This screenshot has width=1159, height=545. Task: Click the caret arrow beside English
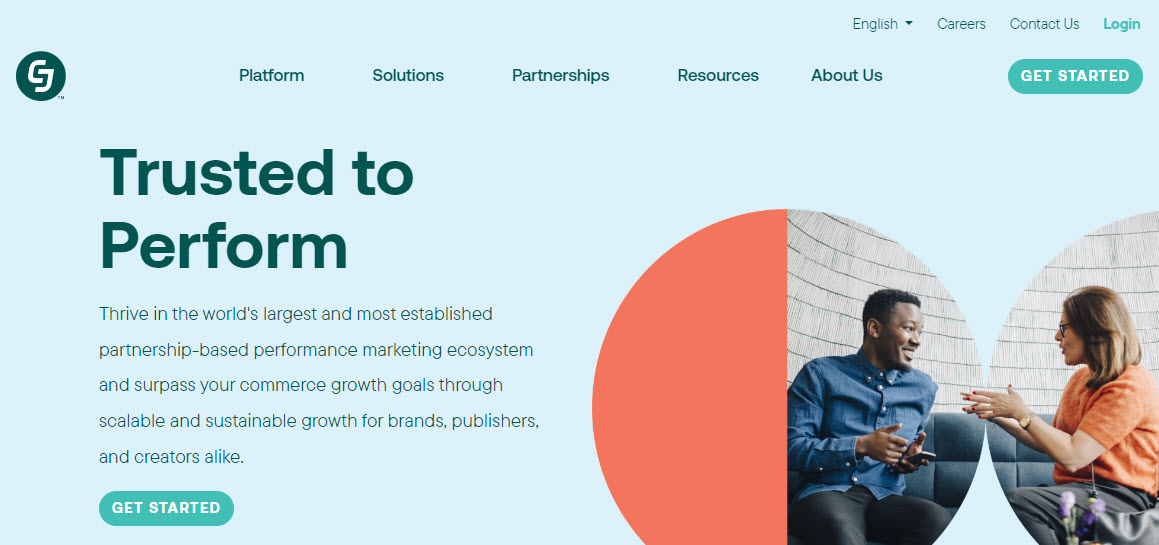[909, 24]
